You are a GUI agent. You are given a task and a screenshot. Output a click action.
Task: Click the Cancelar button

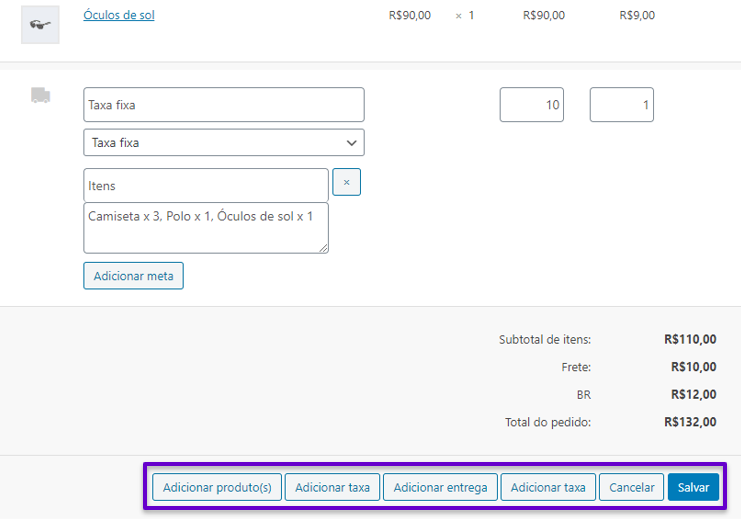click(631, 487)
